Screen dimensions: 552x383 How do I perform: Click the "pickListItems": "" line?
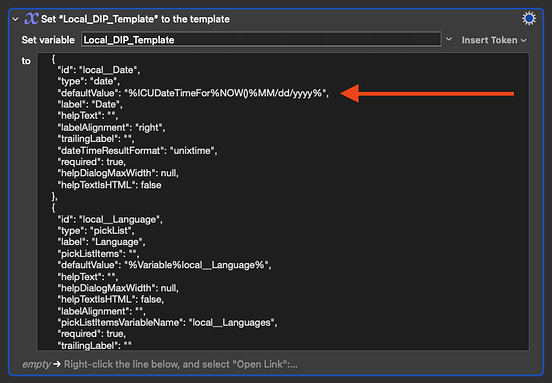tap(99, 254)
